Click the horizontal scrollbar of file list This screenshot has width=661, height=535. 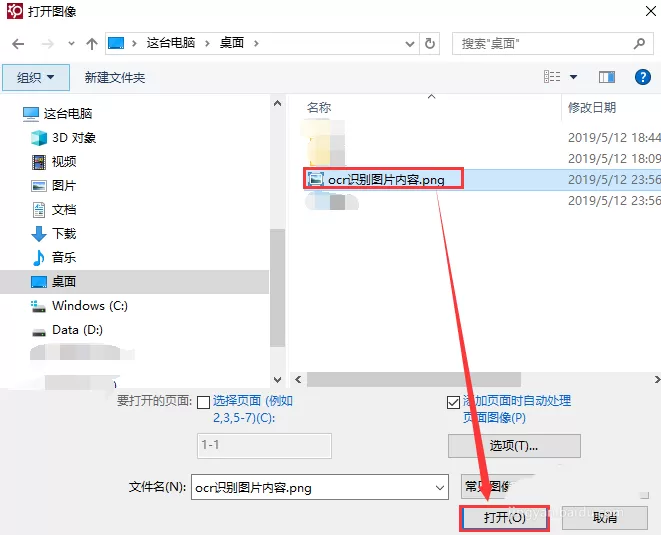[x=414, y=379]
